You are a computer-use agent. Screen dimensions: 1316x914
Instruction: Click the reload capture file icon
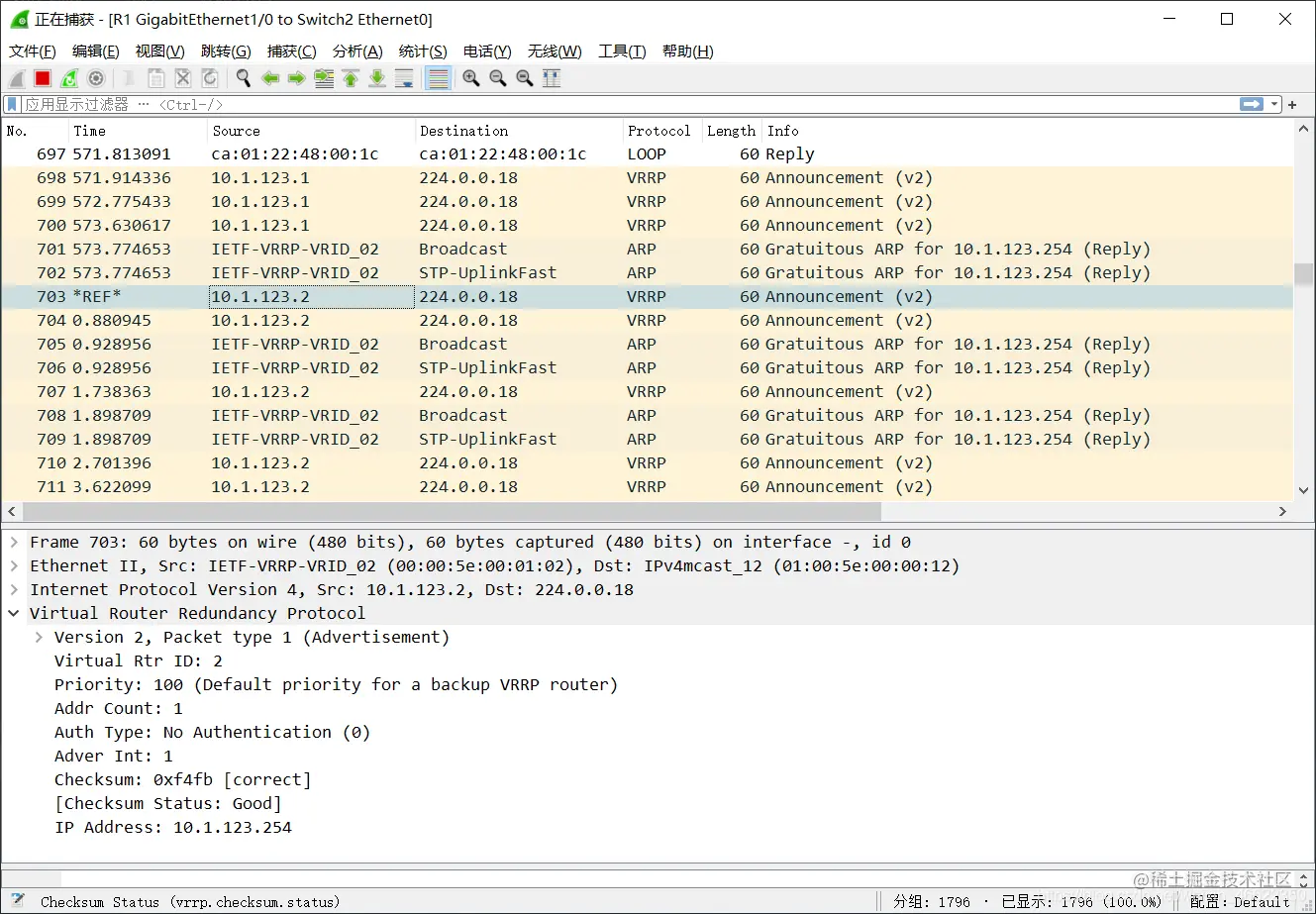[x=210, y=78]
